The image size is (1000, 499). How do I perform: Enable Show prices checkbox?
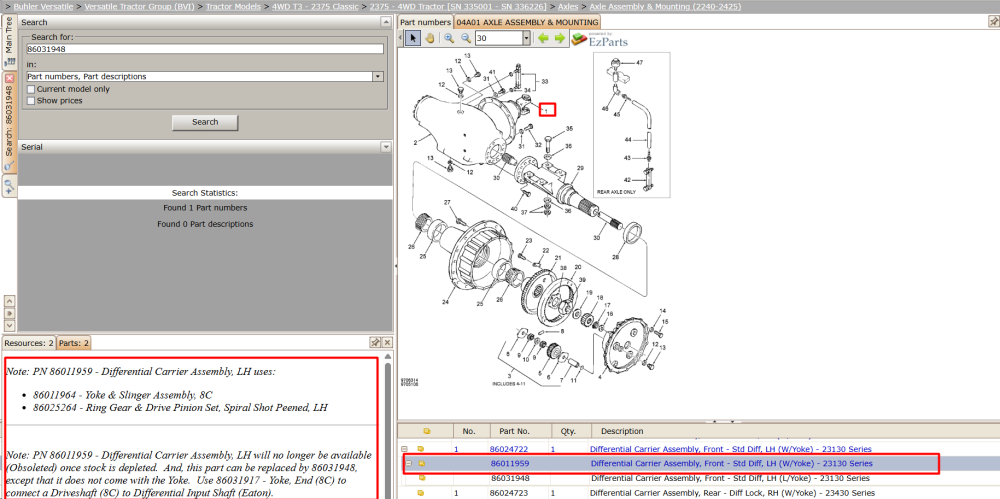(x=31, y=101)
